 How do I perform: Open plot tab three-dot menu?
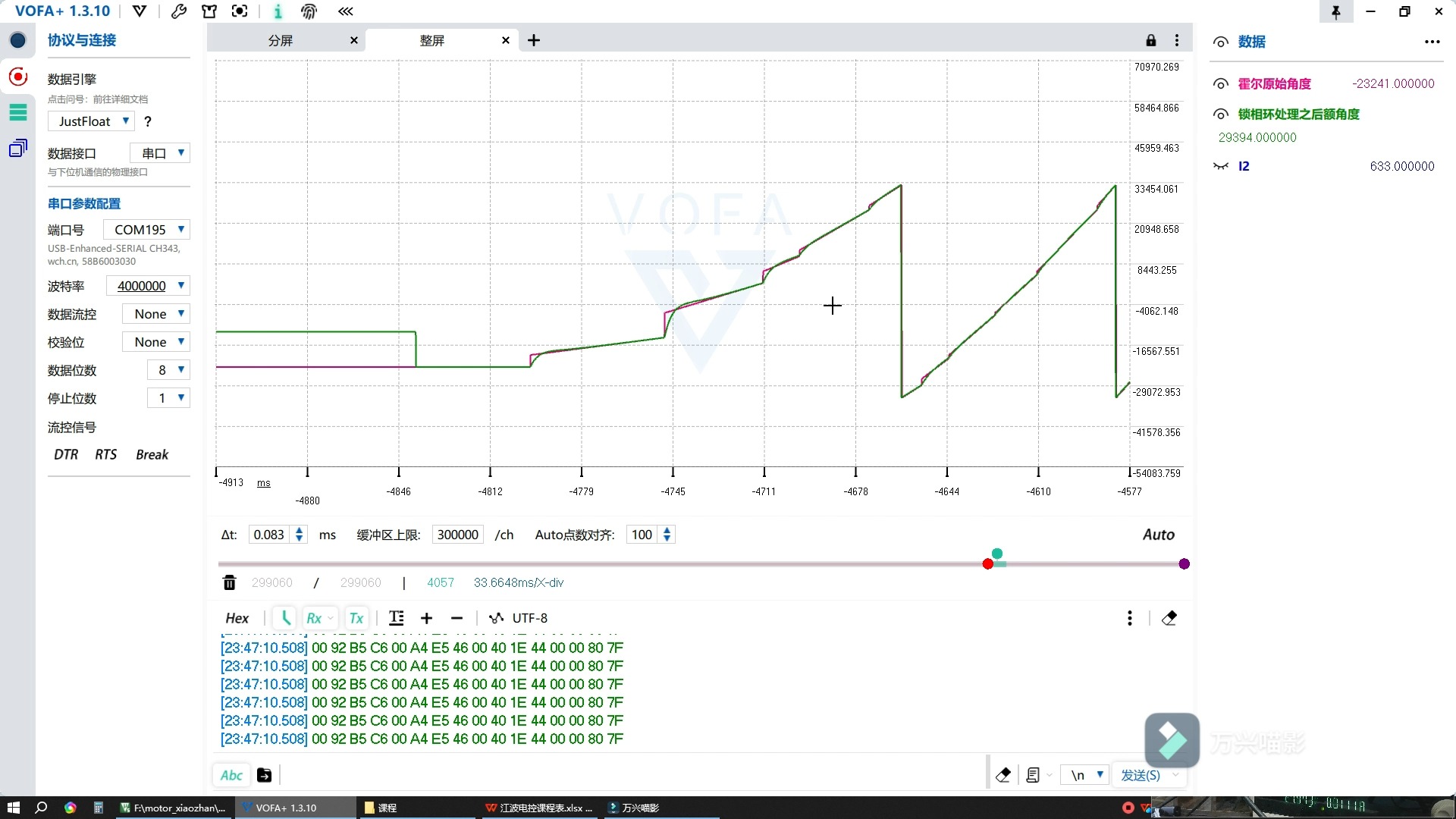click(x=1177, y=40)
